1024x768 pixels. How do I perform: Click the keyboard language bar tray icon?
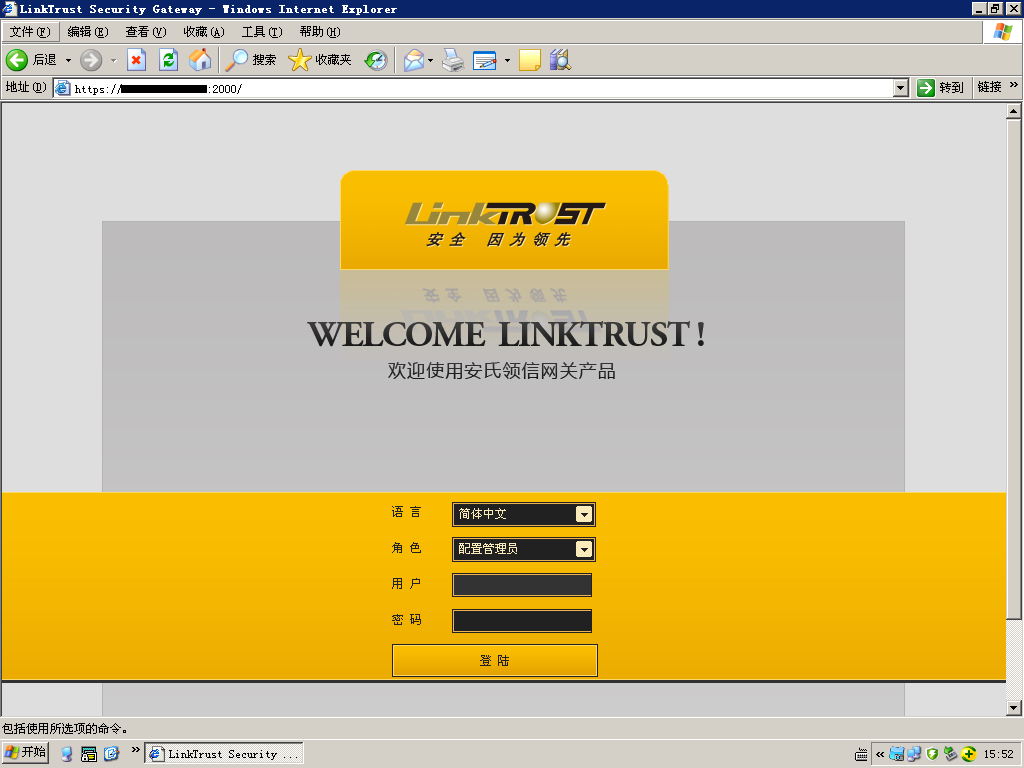click(x=861, y=754)
